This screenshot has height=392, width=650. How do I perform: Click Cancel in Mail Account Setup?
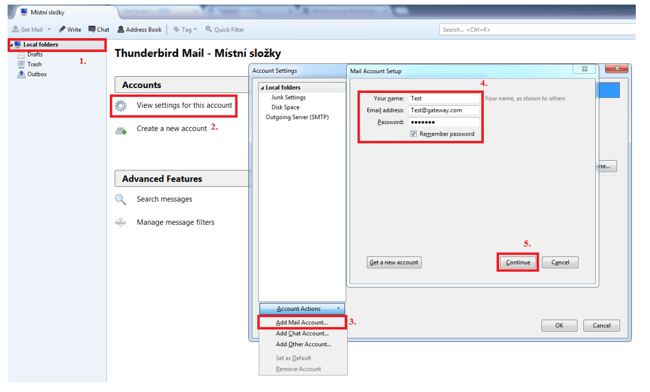[560, 262]
